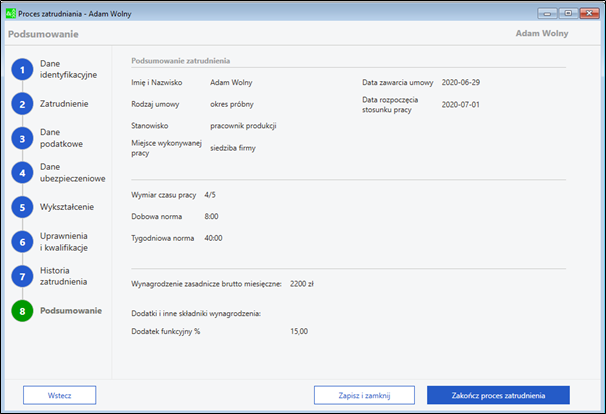Click Data zawarcia umowy label
606x414 pixels.
398,82
